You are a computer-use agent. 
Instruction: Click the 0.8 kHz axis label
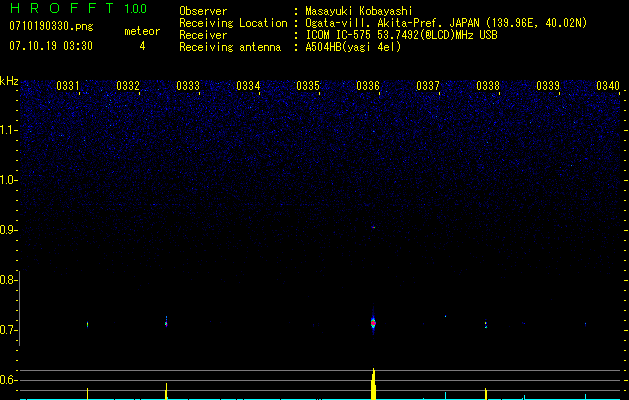tap(8, 280)
